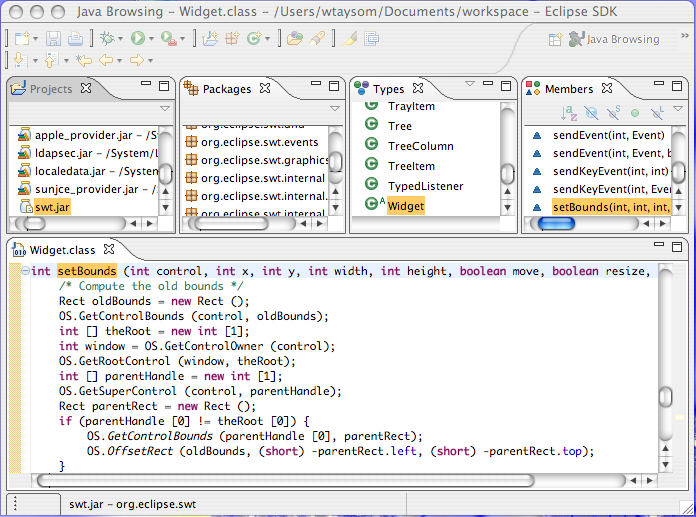Click editor vertical scrollbar thumb
This screenshot has width=696, height=517.
[x=665, y=397]
